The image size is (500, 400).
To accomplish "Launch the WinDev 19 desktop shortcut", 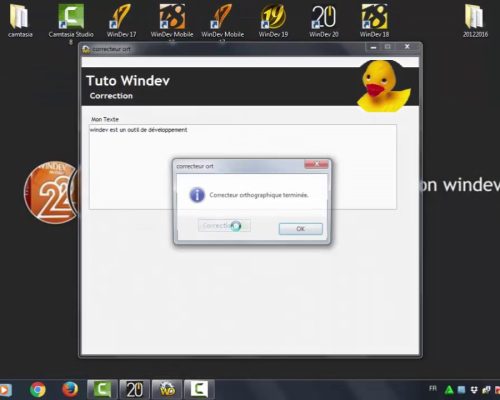I will [273, 20].
